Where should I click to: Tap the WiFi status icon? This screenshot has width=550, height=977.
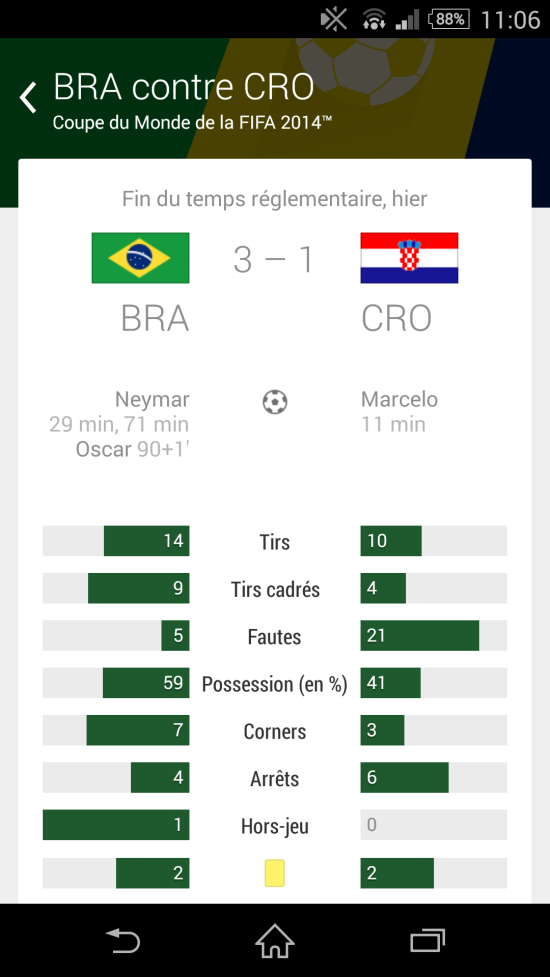[374, 19]
